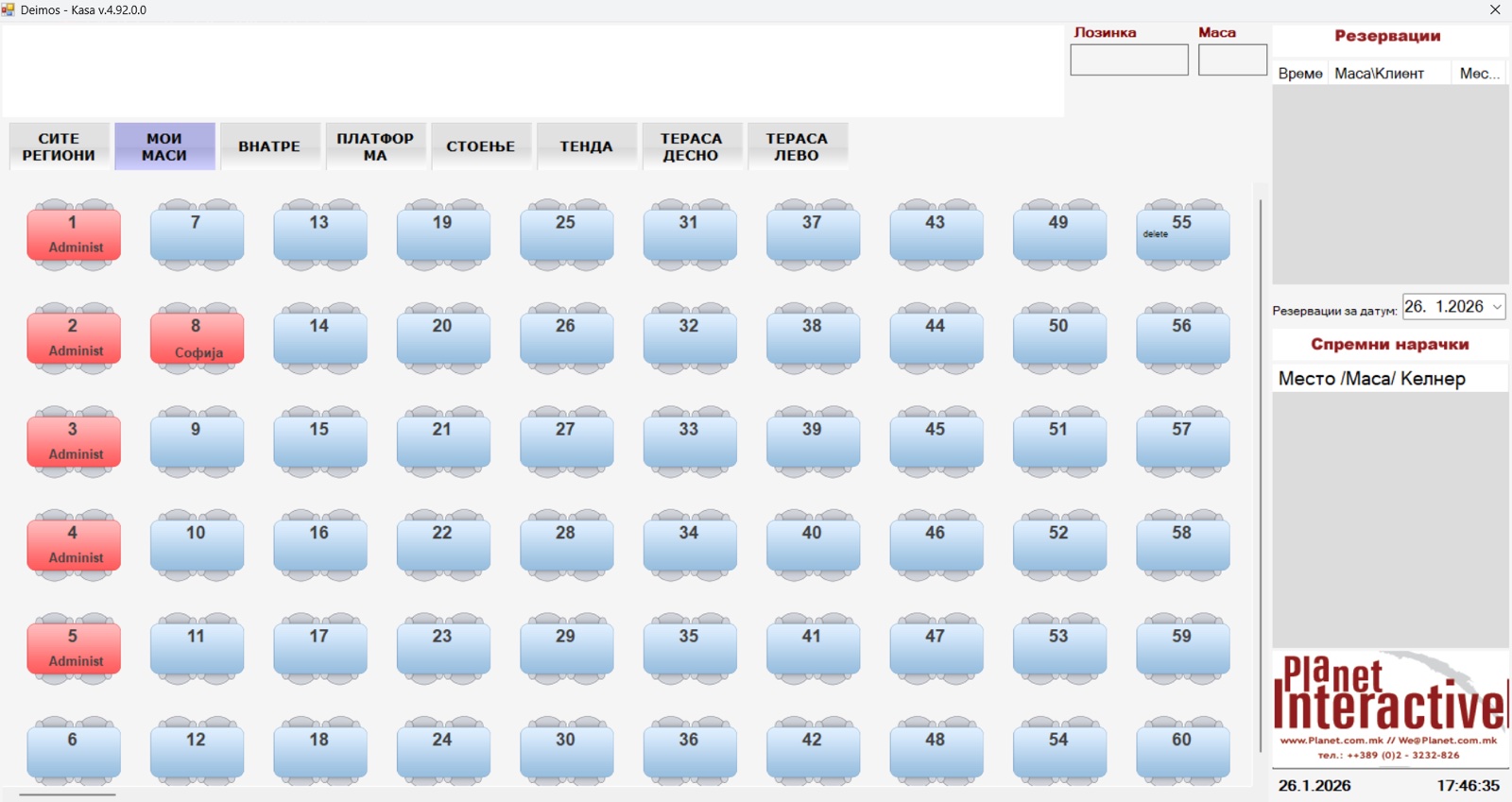
Task: Click the Лозинка password field
Action: click(1128, 60)
